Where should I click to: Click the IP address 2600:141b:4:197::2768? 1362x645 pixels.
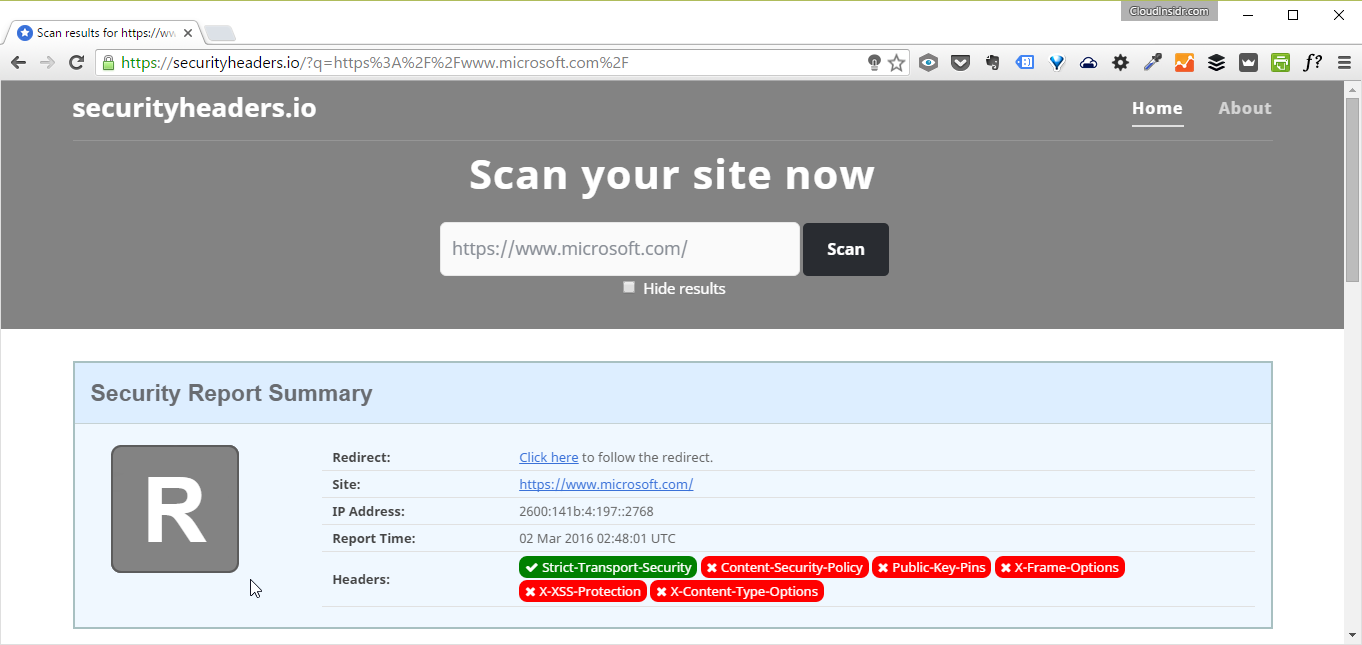586,511
